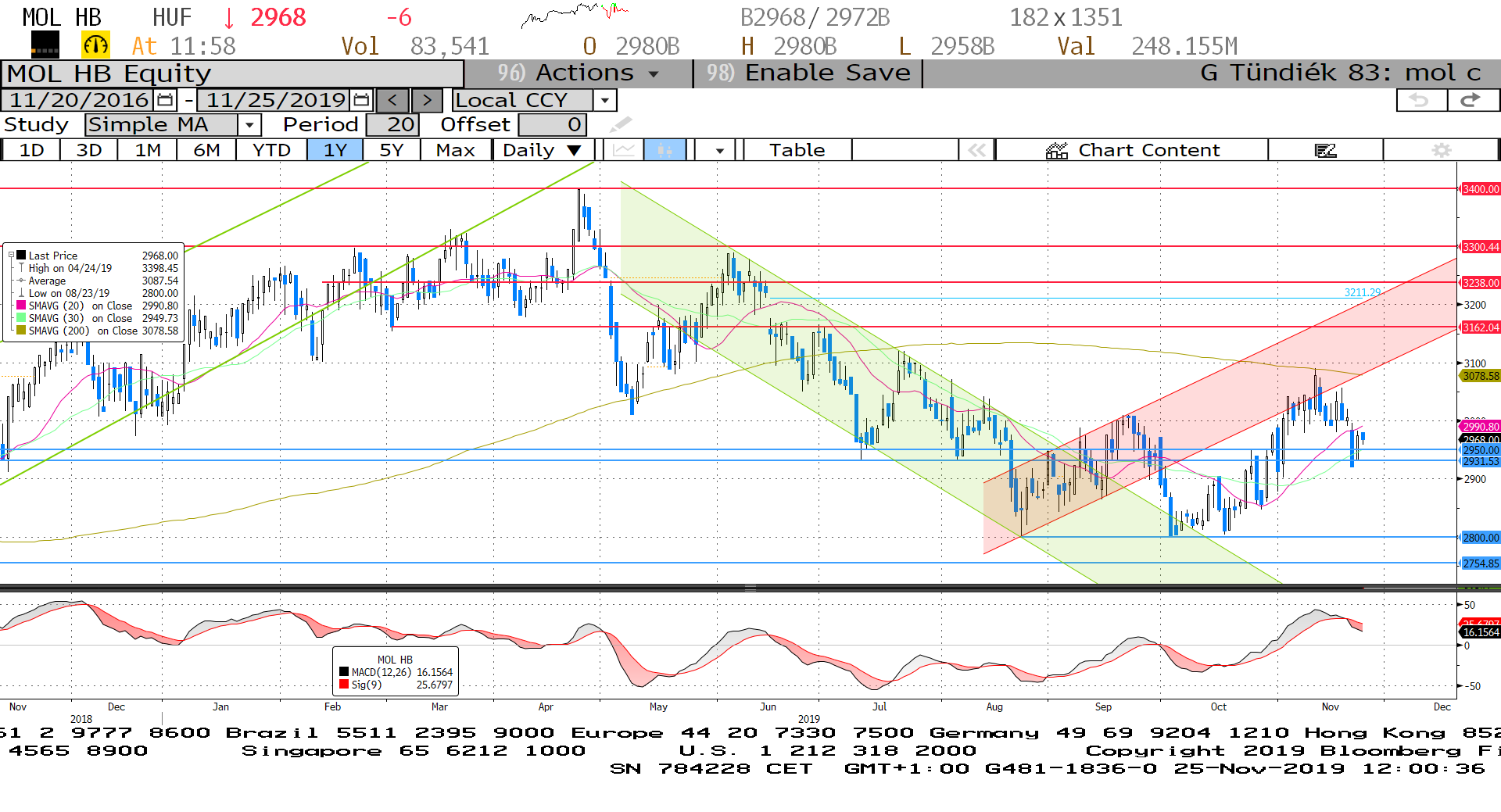Click the Offset value 0 field
The width and height of the screenshot is (1501, 812).
coord(552,124)
